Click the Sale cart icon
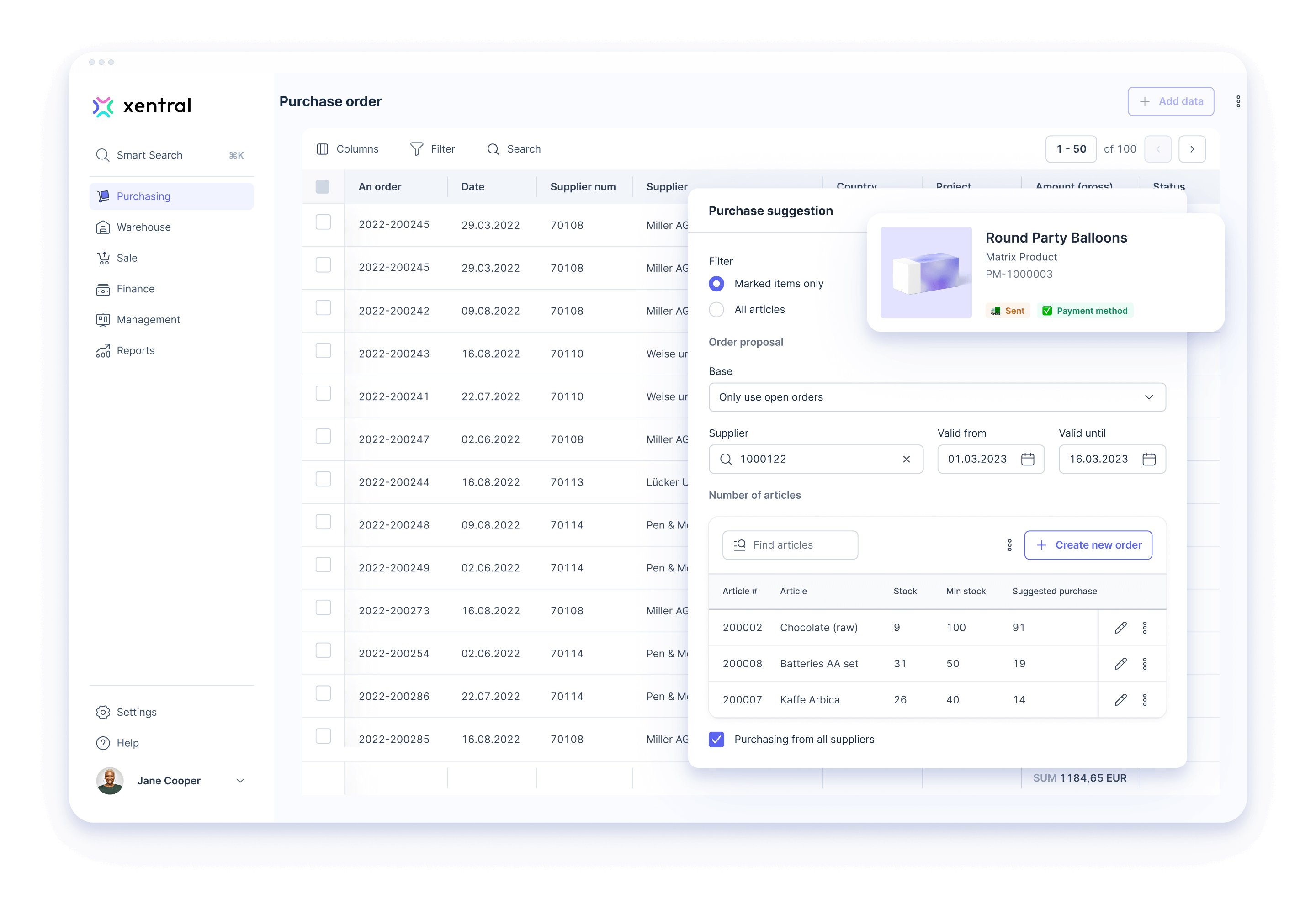The image size is (1316, 909). [102, 258]
